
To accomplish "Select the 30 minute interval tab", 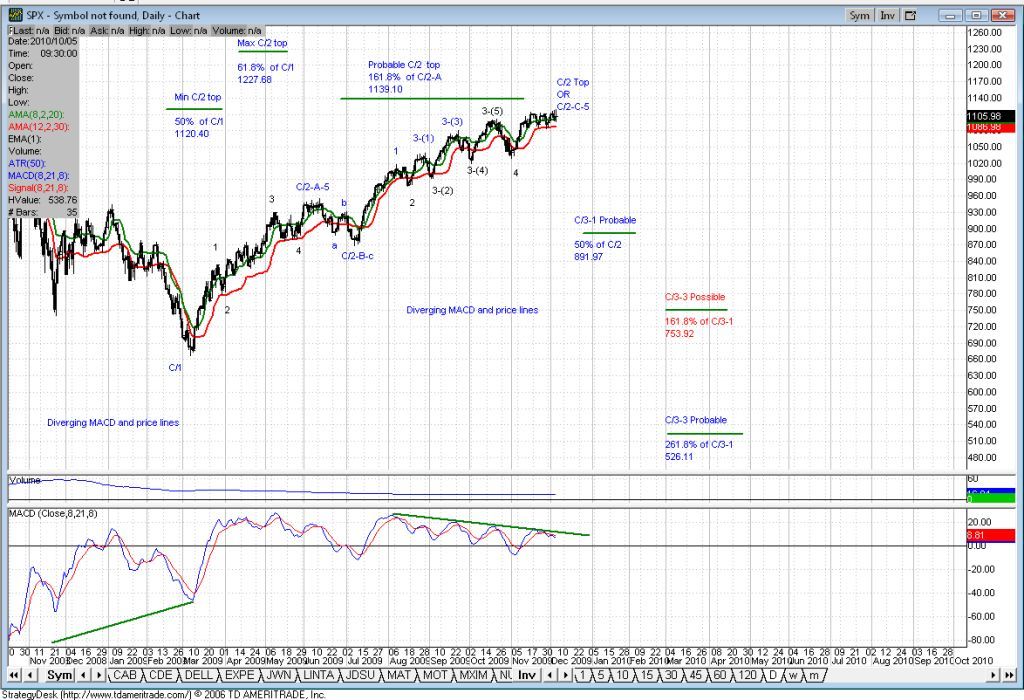I will pyautogui.click(x=671, y=675).
